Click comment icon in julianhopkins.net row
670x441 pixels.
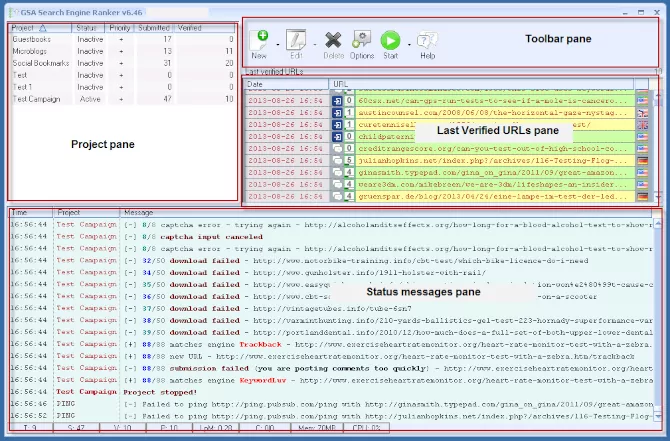[x=337, y=161]
